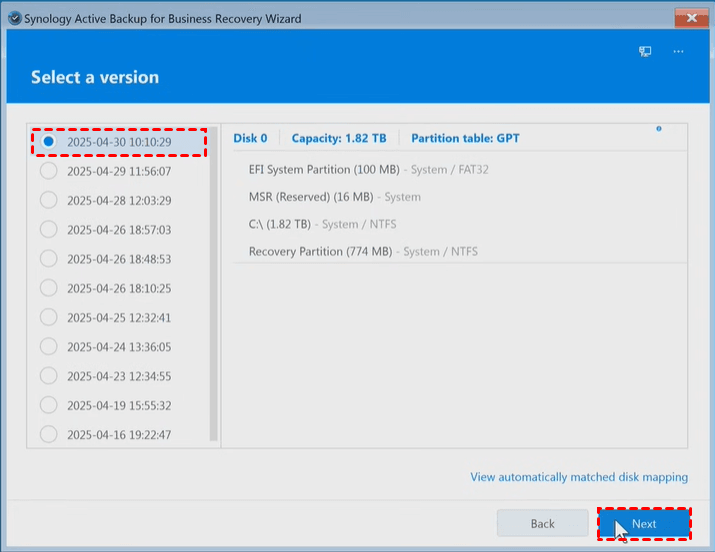Select version 2025-04-19 15:55:32
Screen dimensions: 715x552
[x=49, y=405]
